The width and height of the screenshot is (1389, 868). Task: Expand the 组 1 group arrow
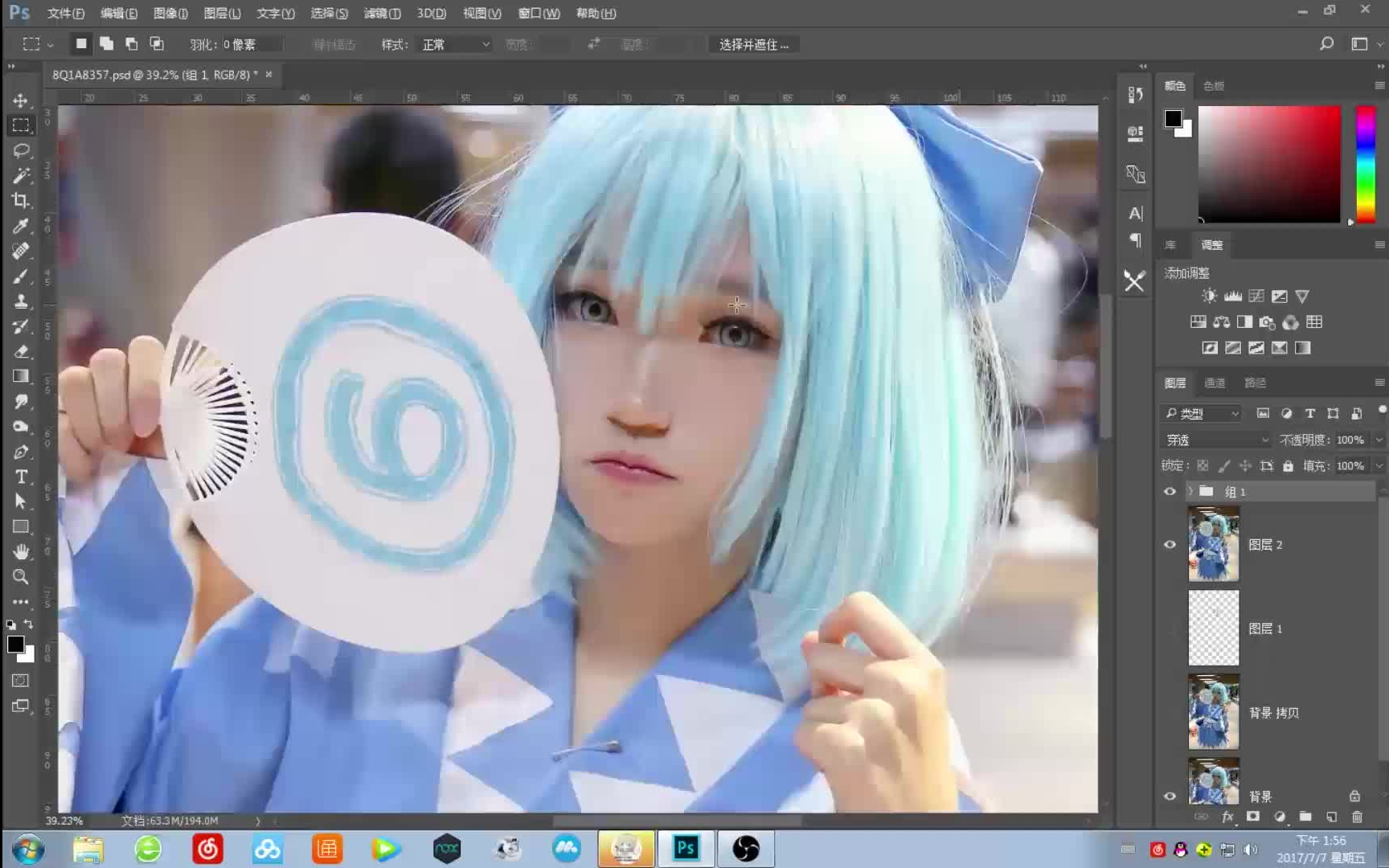tap(1190, 491)
